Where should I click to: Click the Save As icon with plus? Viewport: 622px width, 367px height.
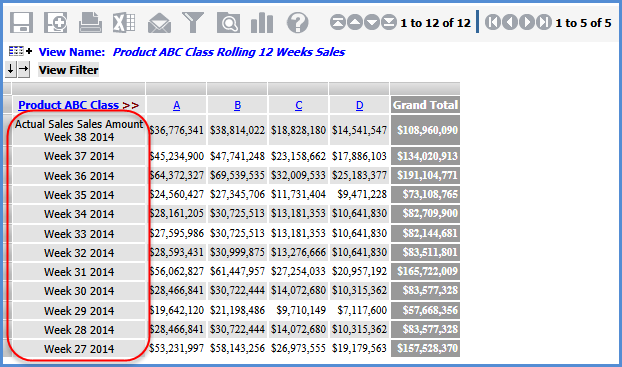56,22
